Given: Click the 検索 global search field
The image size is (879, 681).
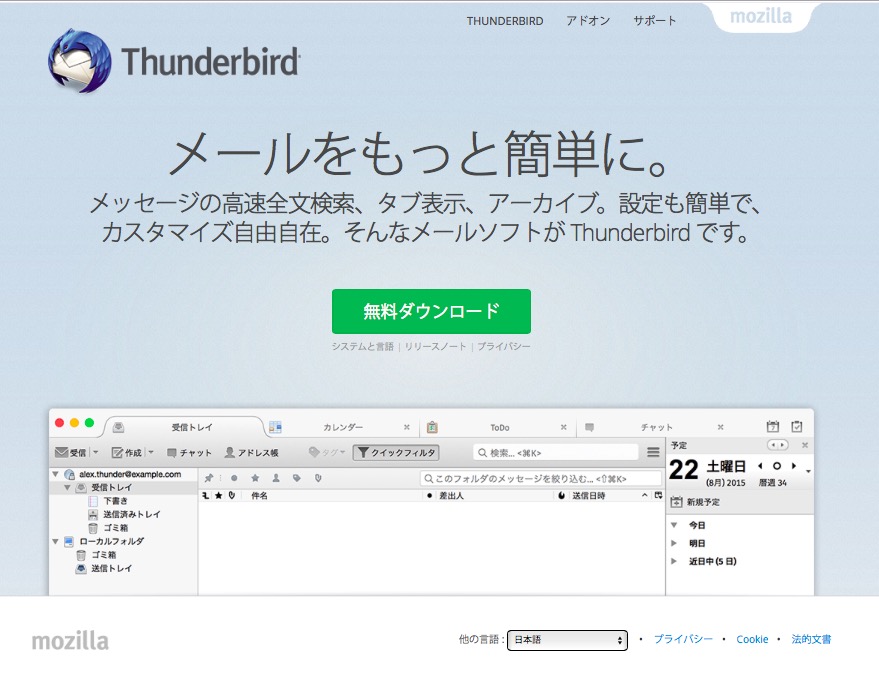Looking at the screenshot, I should tap(556, 452).
